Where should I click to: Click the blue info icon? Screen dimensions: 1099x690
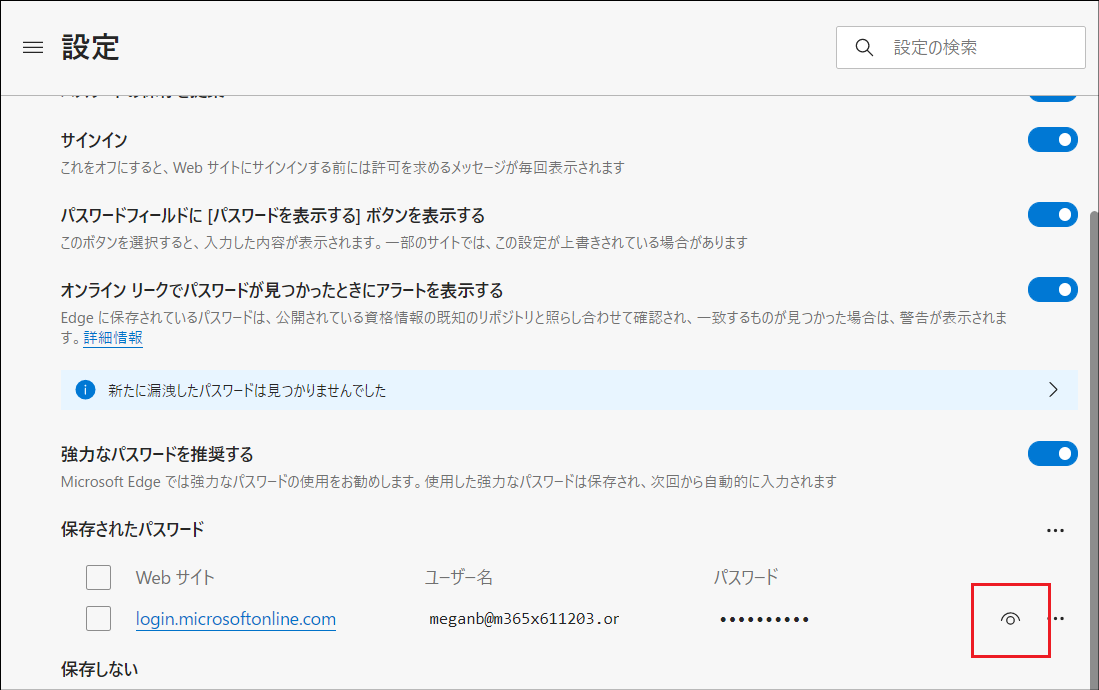(x=86, y=390)
